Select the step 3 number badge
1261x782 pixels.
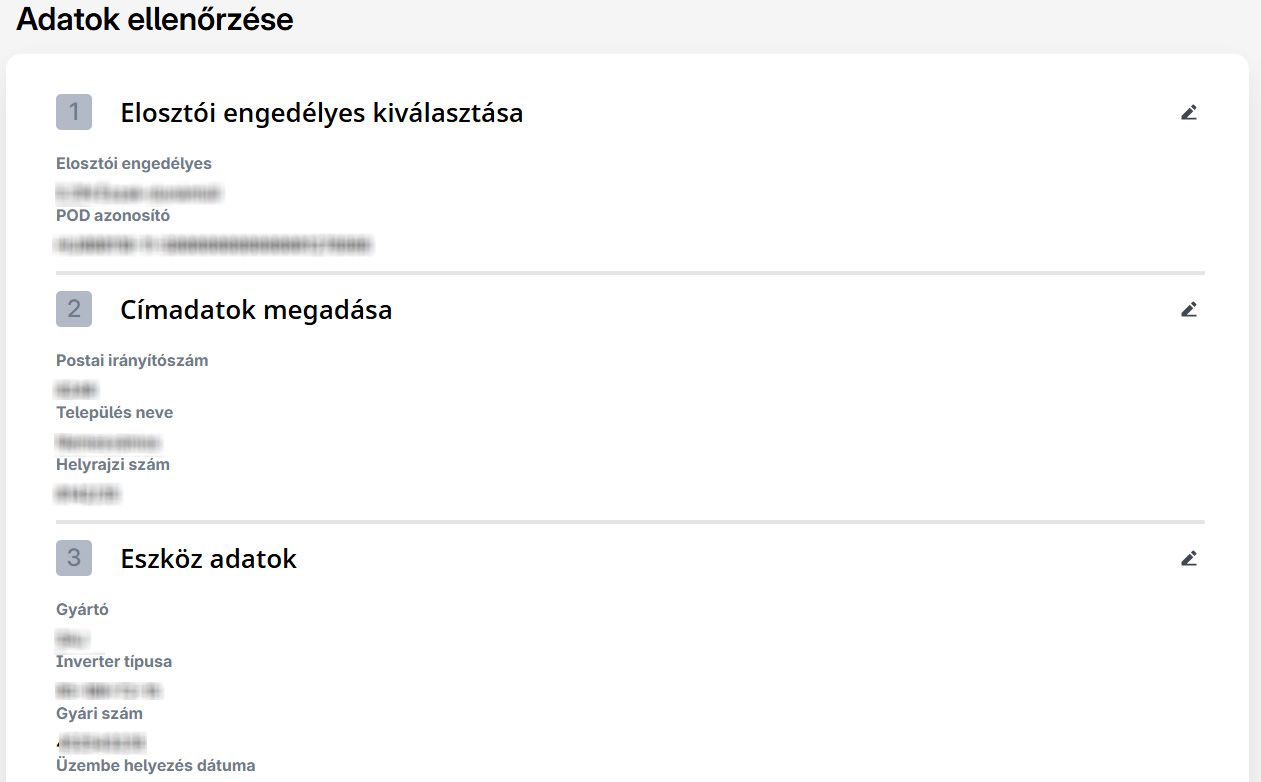[x=74, y=558]
